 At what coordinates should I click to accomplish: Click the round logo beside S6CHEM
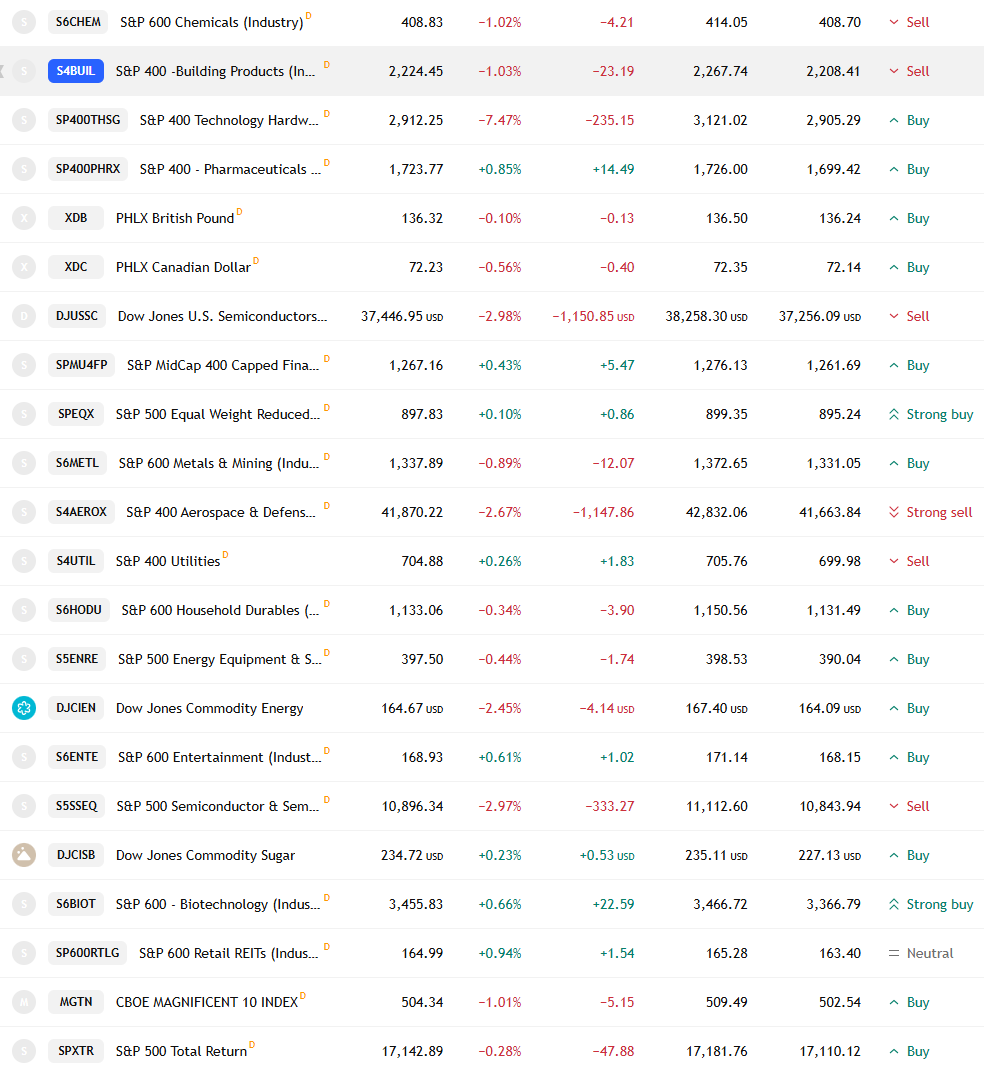tap(24, 22)
